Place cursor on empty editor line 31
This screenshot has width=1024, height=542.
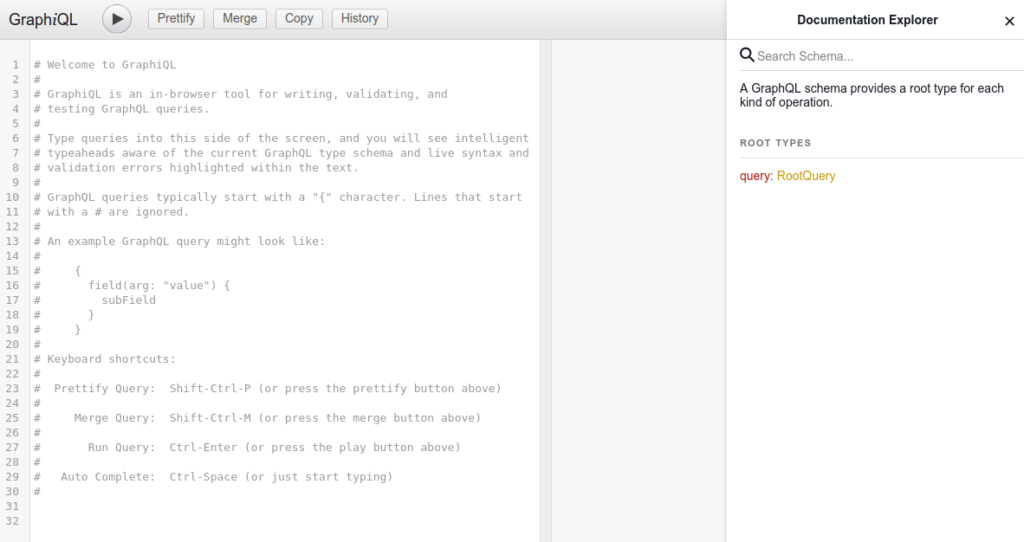[x=285, y=506]
